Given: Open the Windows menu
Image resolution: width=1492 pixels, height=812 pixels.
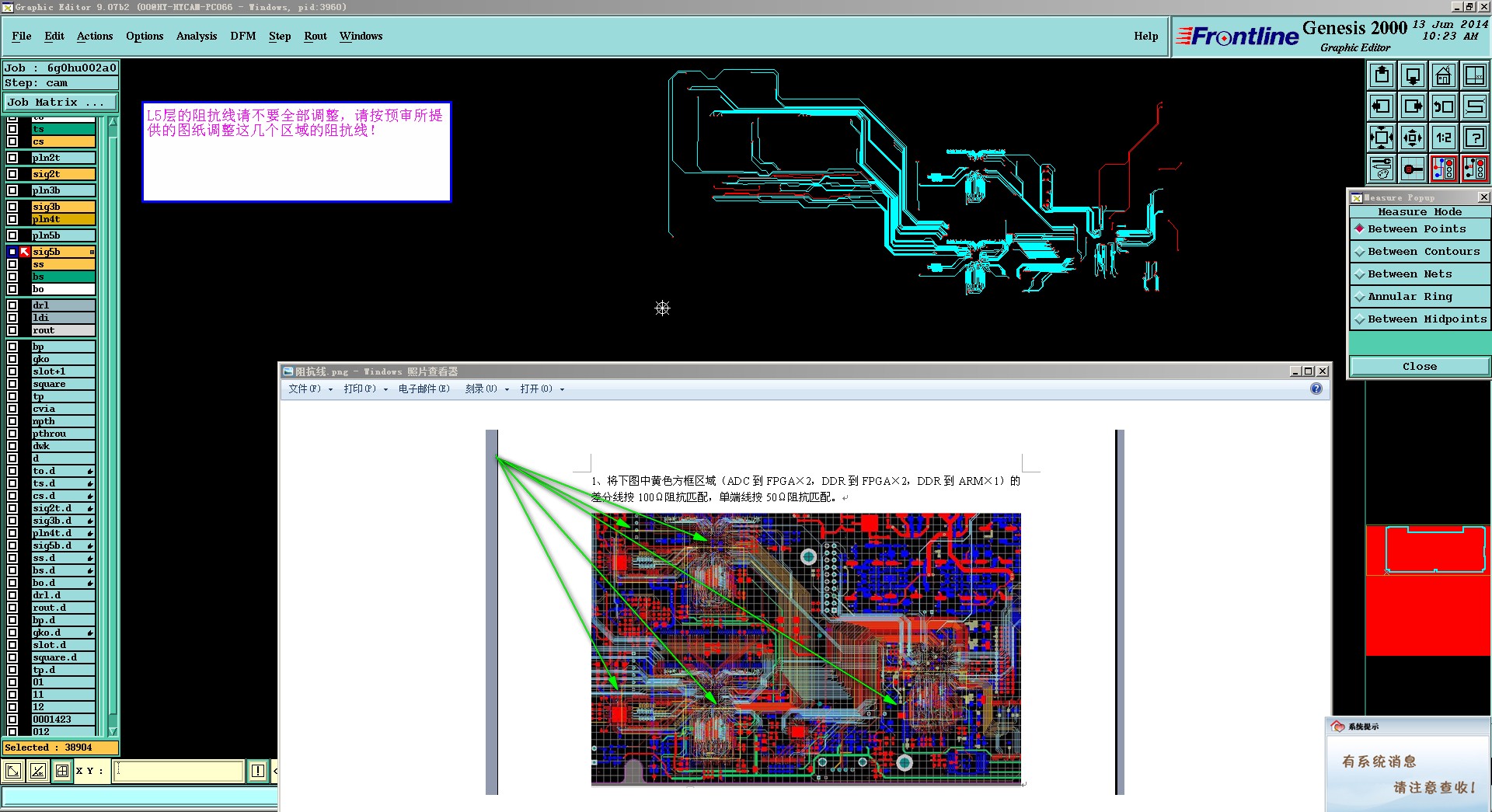Looking at the screenshot, I should 361,37.
